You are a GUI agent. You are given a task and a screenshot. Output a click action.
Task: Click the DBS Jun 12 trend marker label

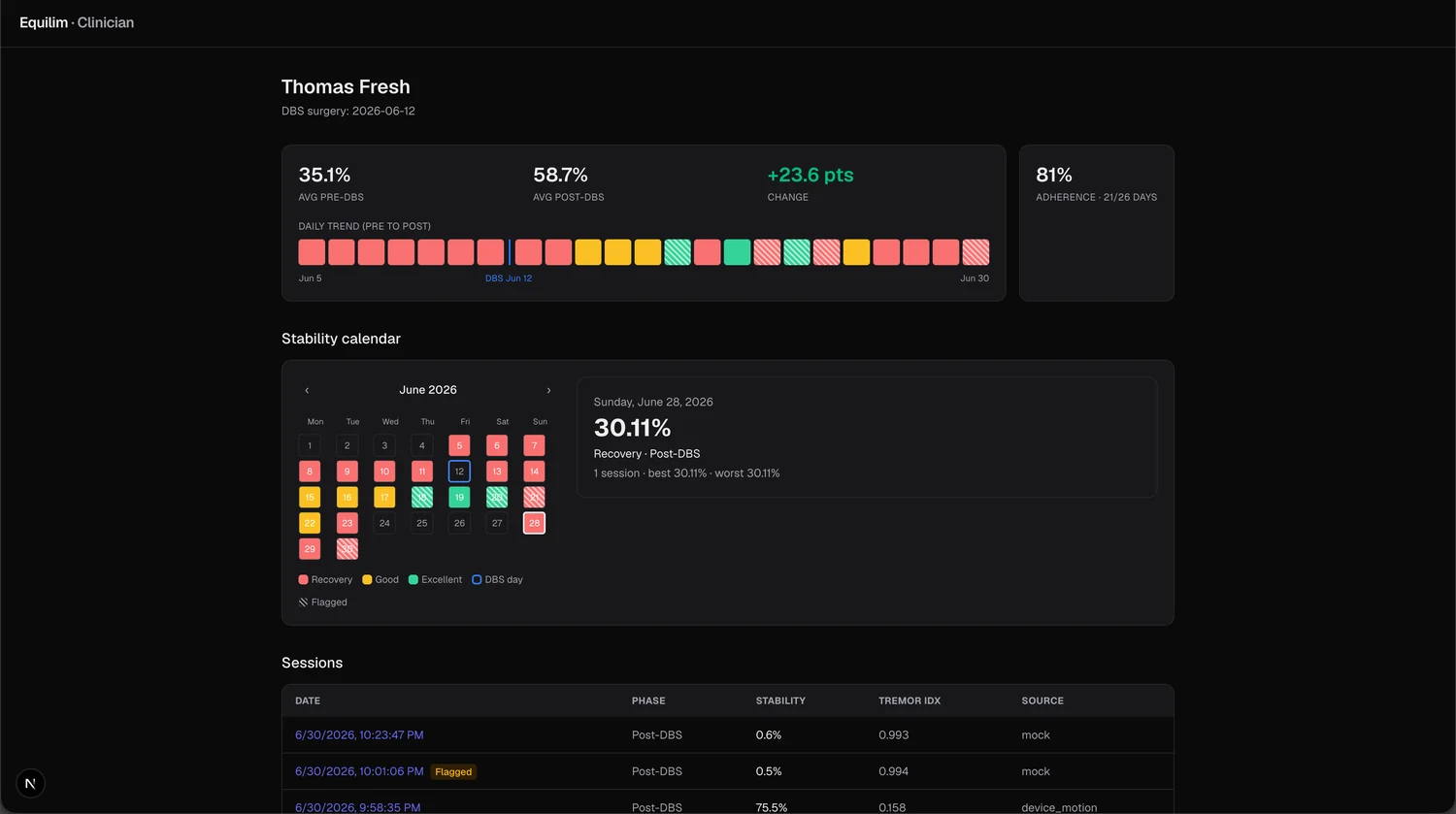point(509,278)
